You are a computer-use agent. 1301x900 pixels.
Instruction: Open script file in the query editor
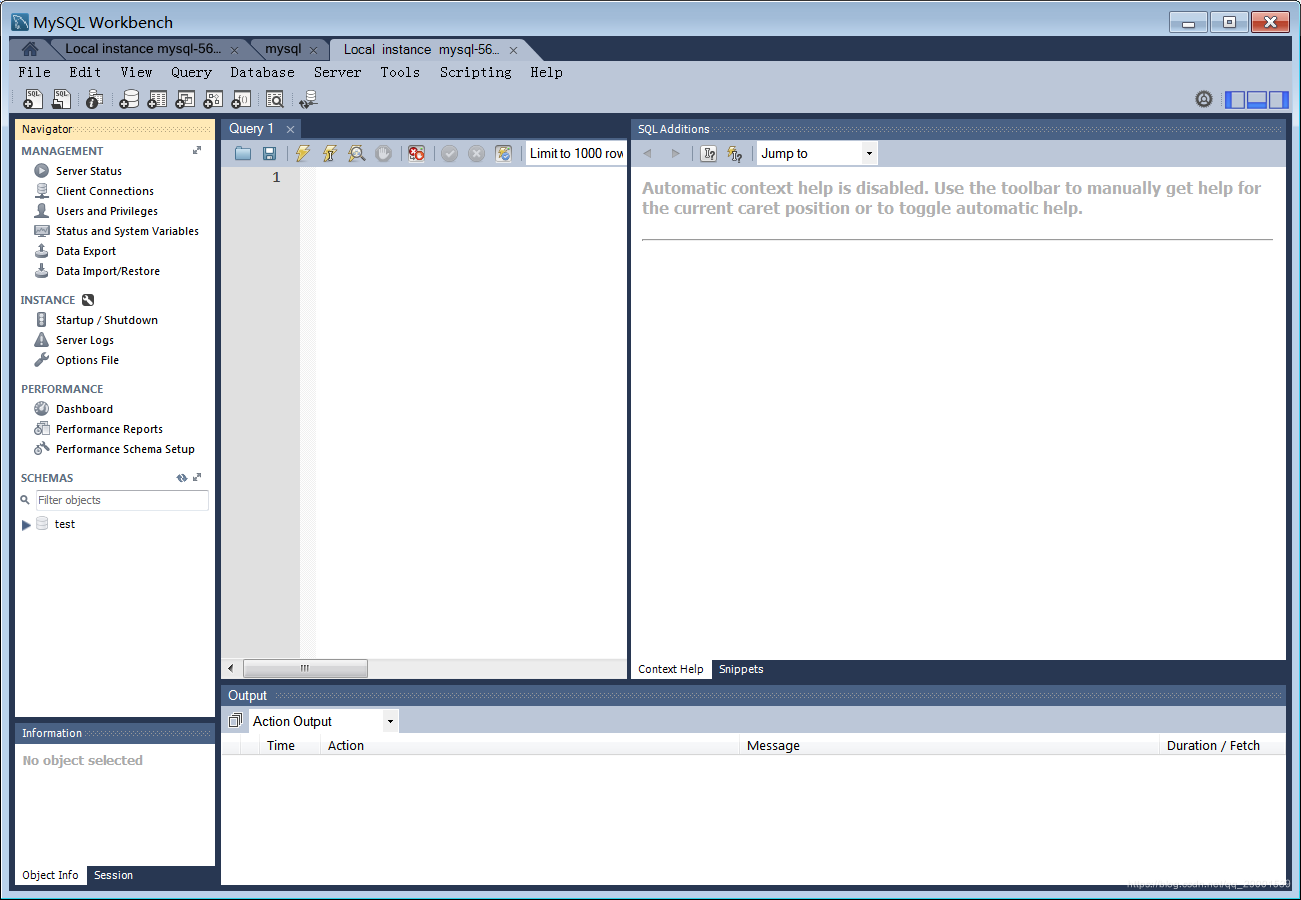243,153
